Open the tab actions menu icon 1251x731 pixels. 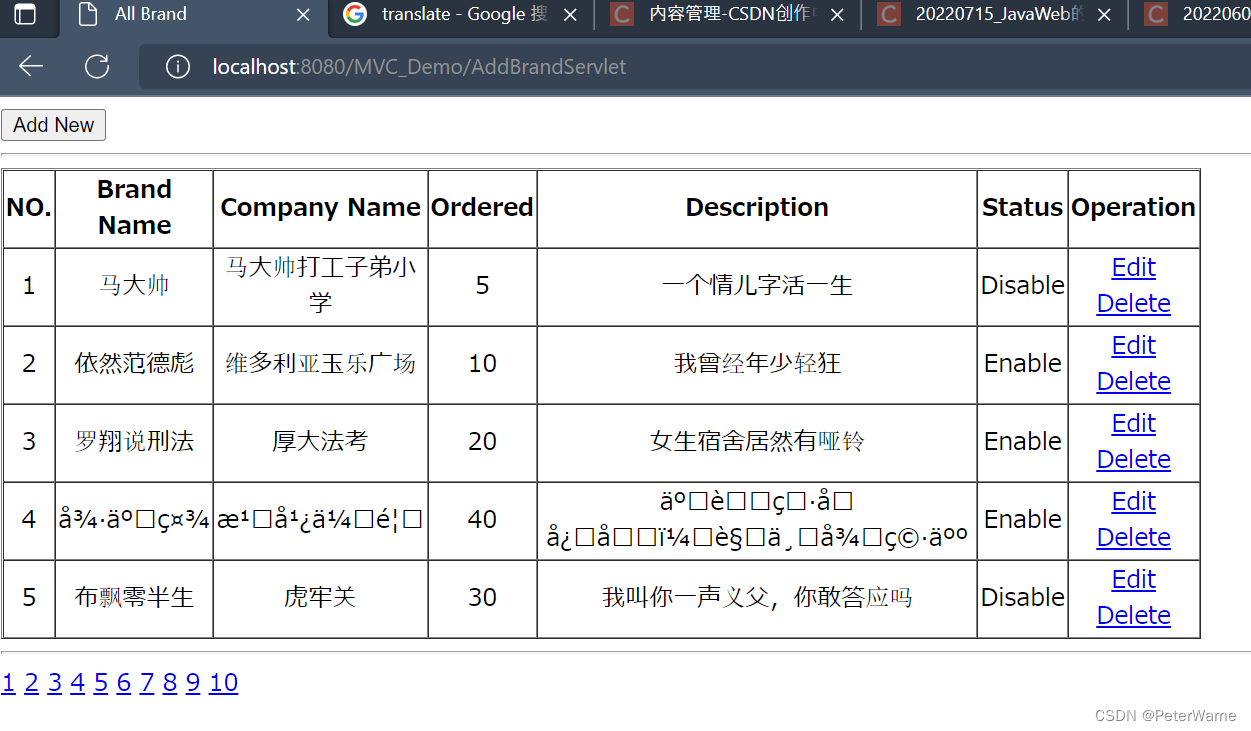(x=24, y=15)
